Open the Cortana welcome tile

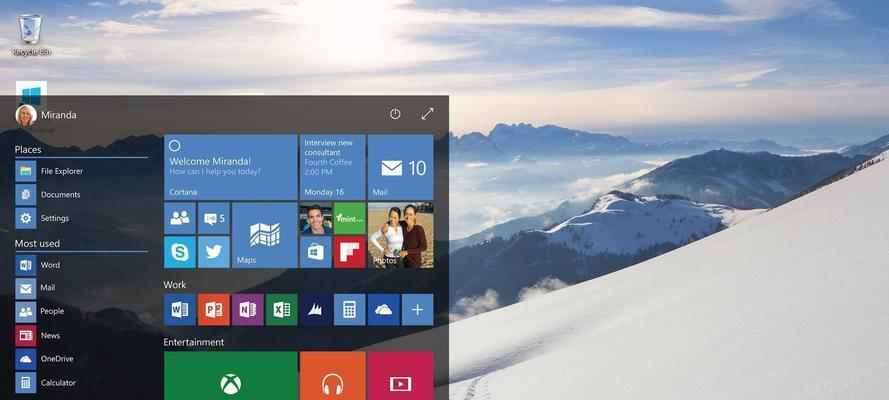pyautogui.click(x=230, y=167)
